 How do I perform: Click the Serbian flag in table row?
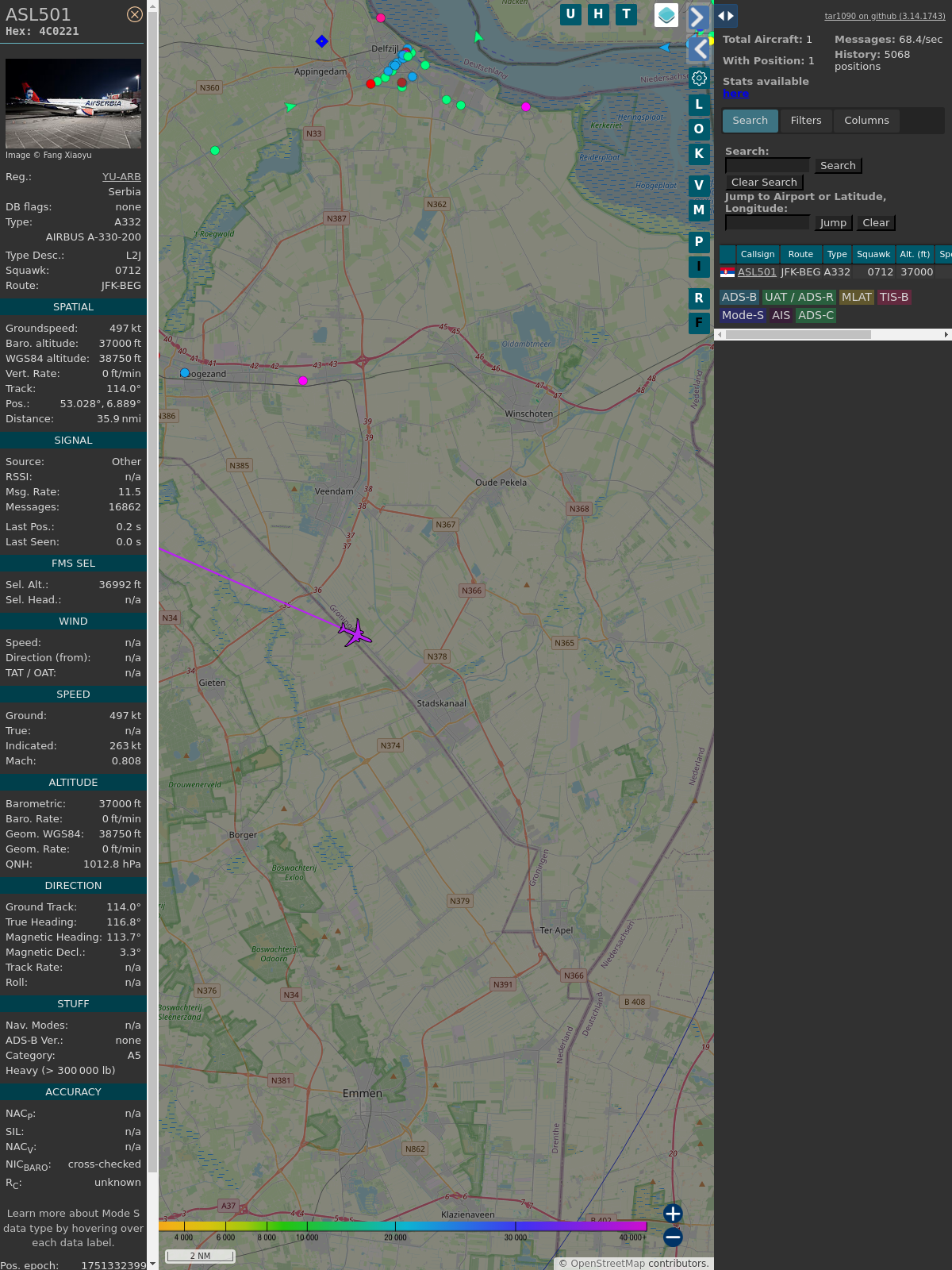click(x=727, y=272)
